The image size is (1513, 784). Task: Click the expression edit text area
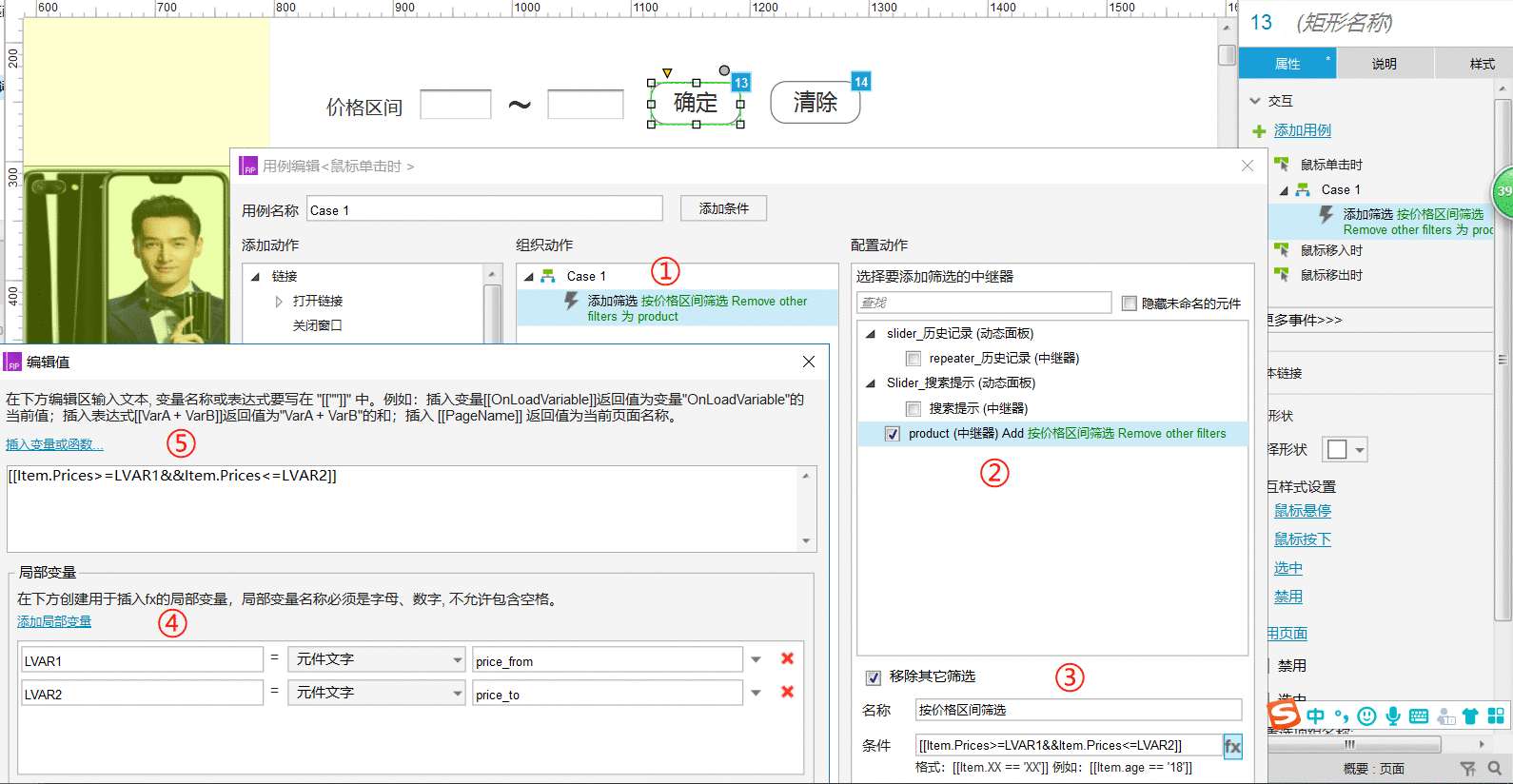point(403,508)
